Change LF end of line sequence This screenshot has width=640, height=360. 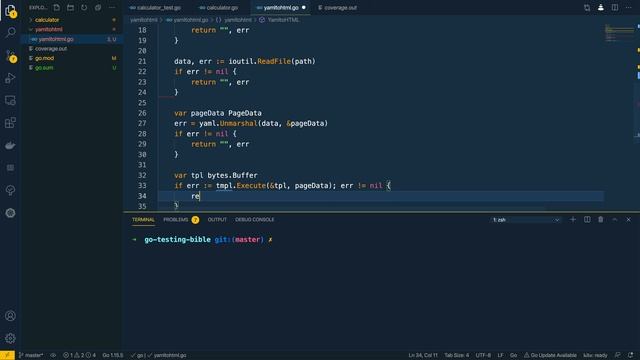point(500,355)
